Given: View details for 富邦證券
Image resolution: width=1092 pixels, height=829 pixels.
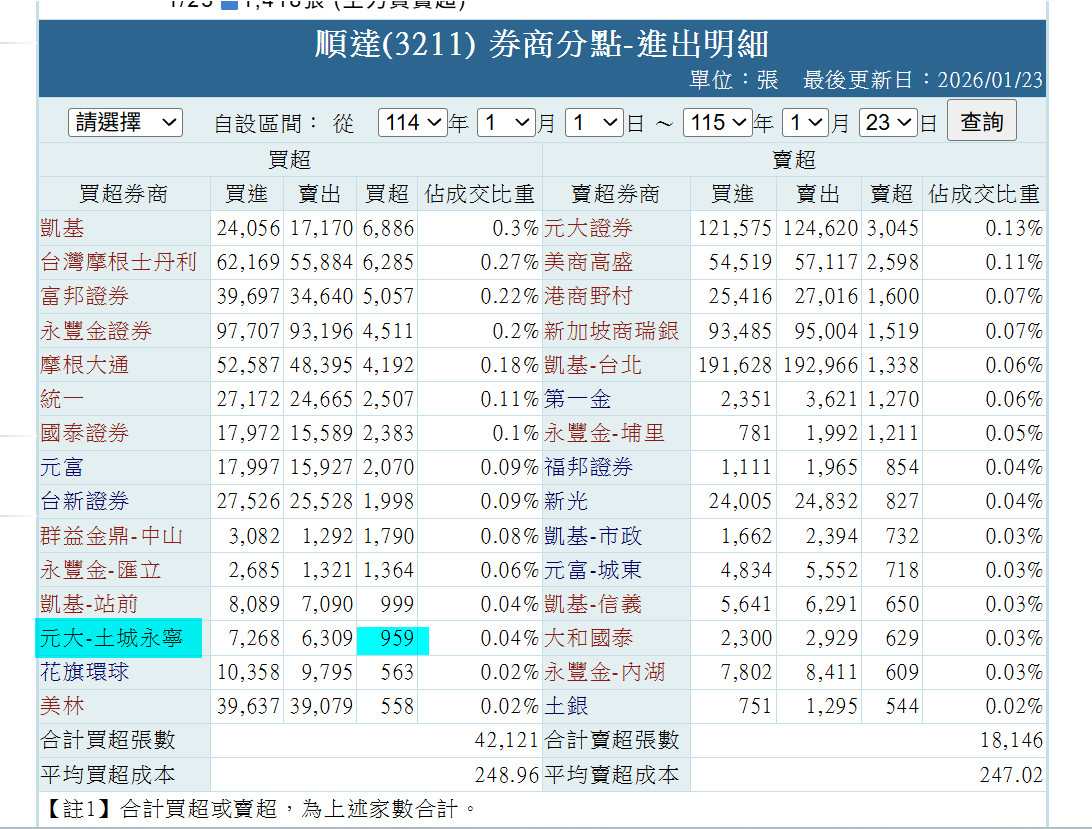Looking at the screenshot, I should point(85,297).
